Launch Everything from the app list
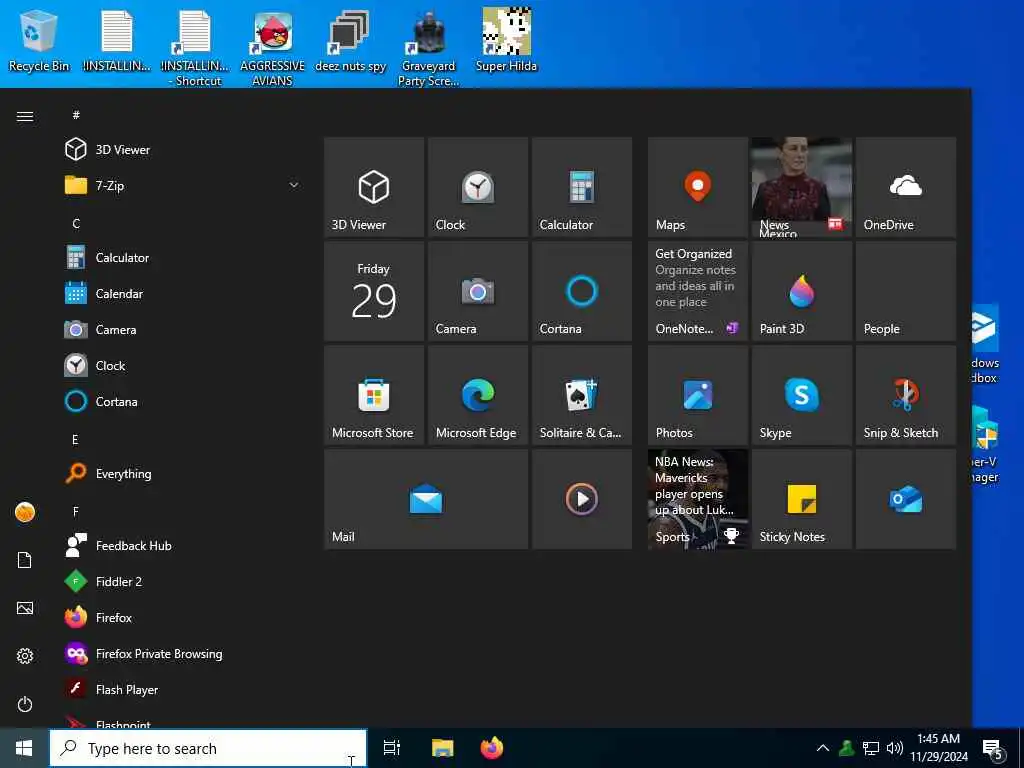Viewport: 1024px width, 768px height. coord(183,473)
